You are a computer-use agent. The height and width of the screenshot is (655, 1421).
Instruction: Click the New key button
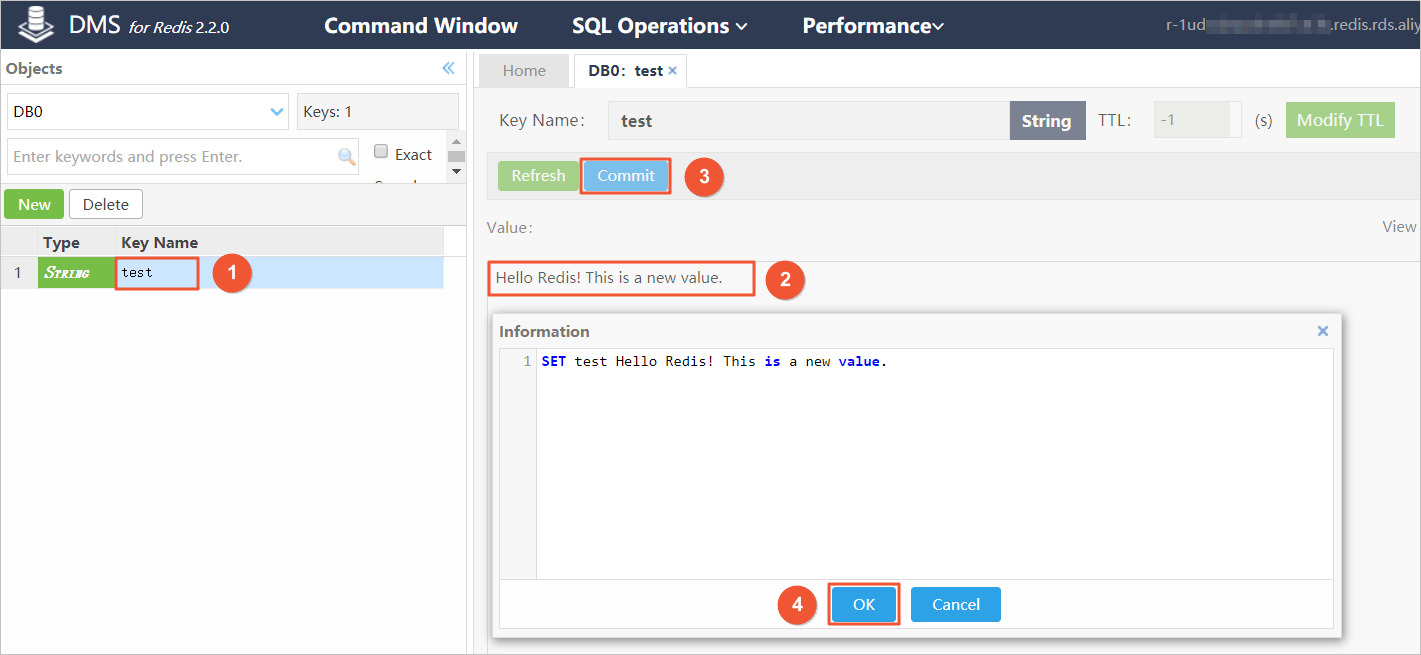(34, 204)
